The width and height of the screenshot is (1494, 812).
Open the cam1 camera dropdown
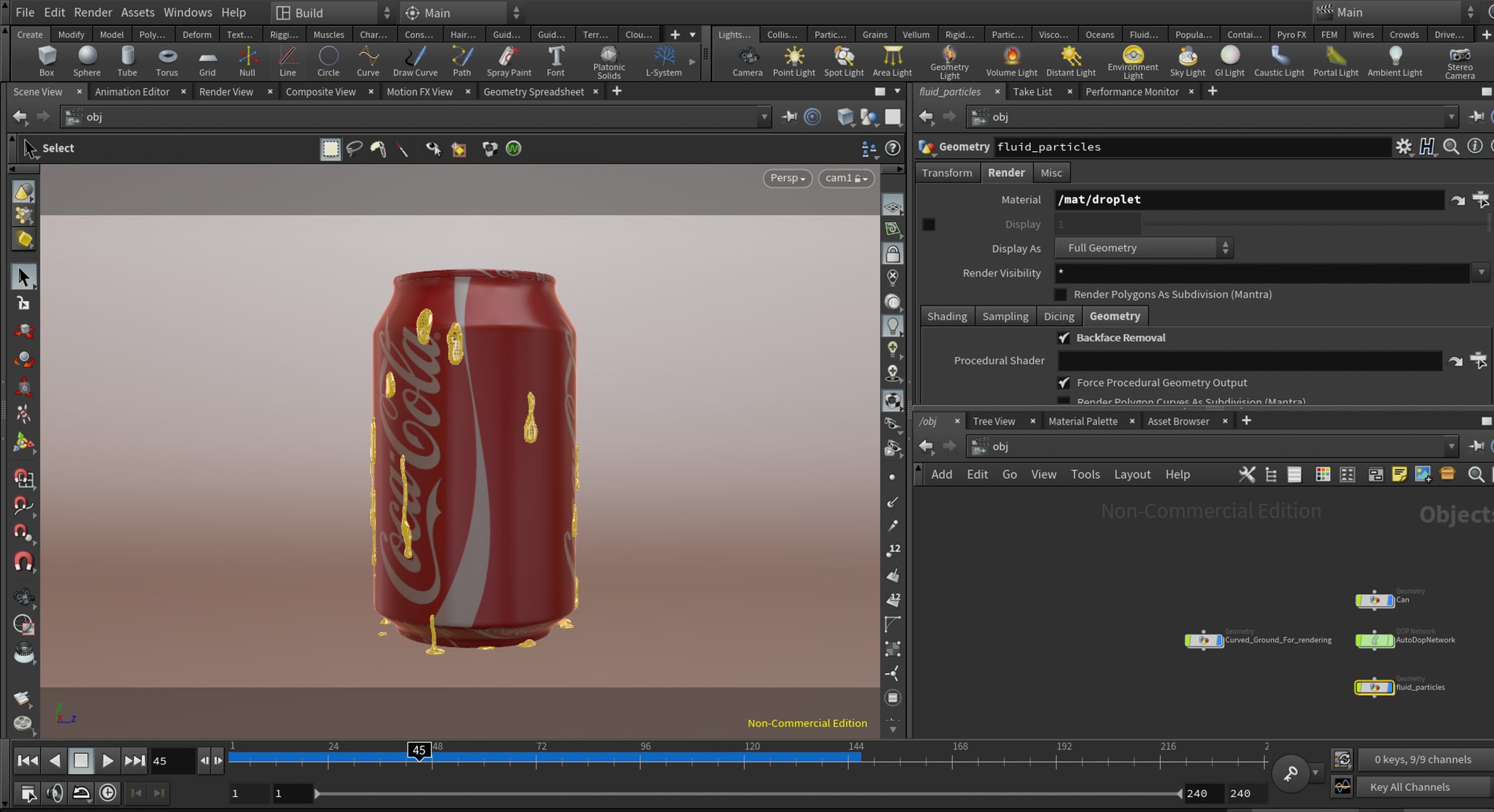846,179
